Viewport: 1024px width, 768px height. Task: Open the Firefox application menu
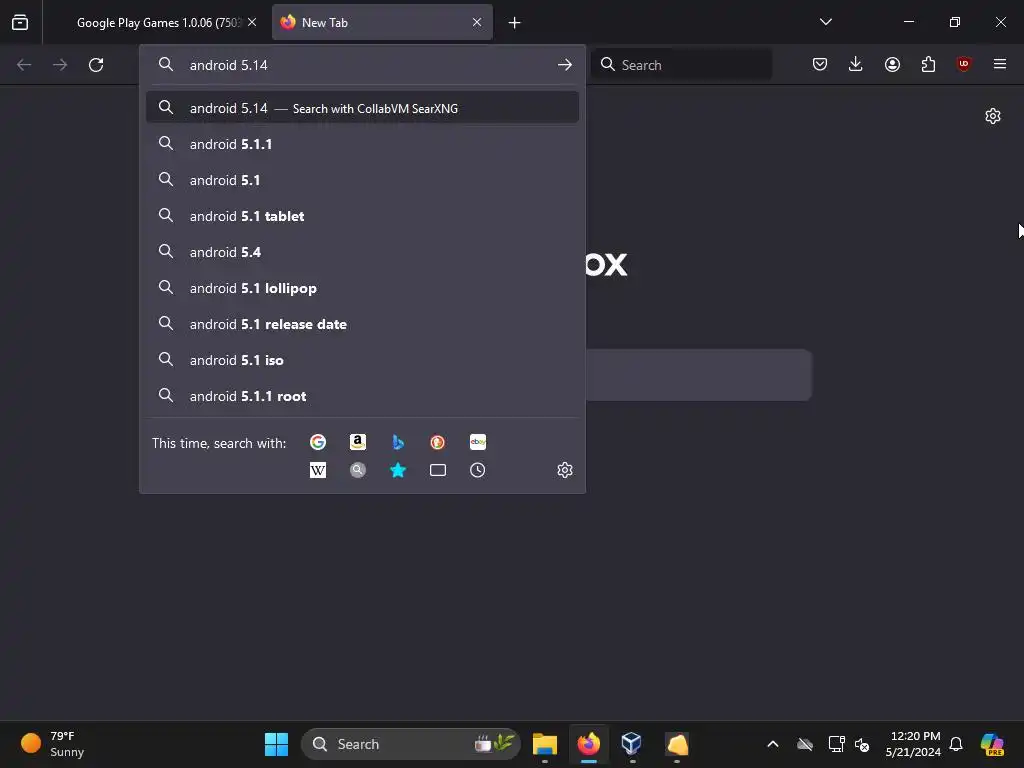[1000, 64]
